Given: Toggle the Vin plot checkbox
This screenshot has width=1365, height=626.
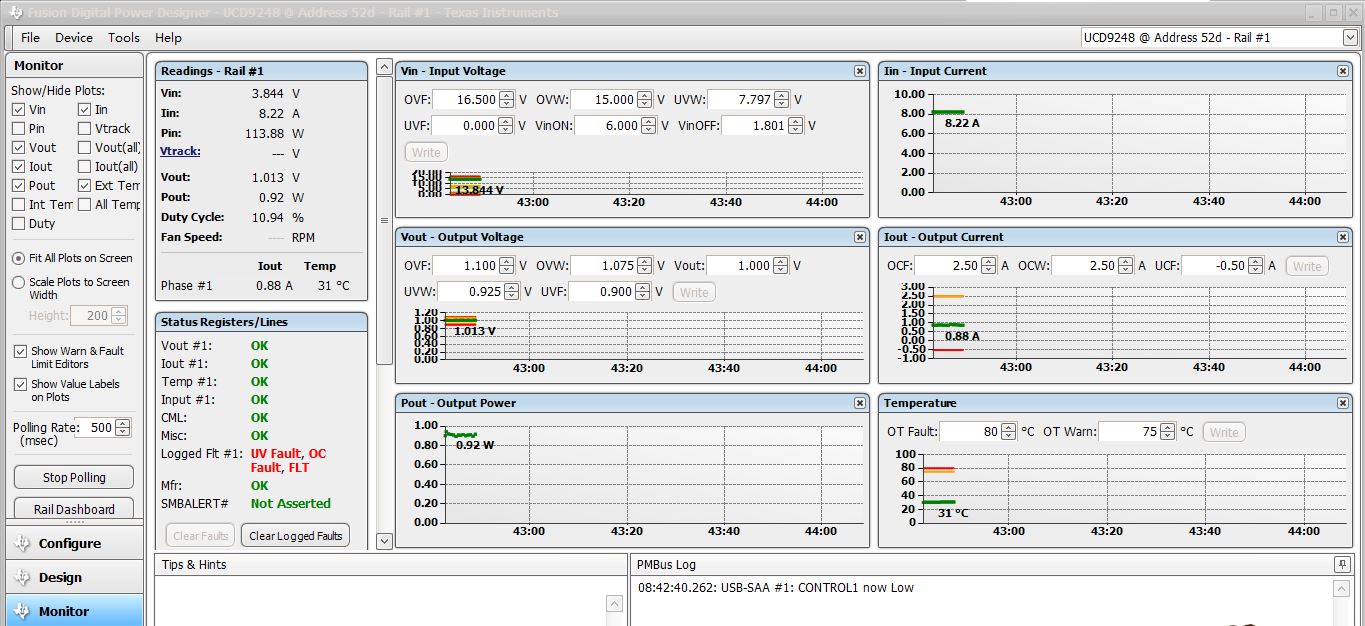Looking at the screenshot, I should [x=19, y=110].
